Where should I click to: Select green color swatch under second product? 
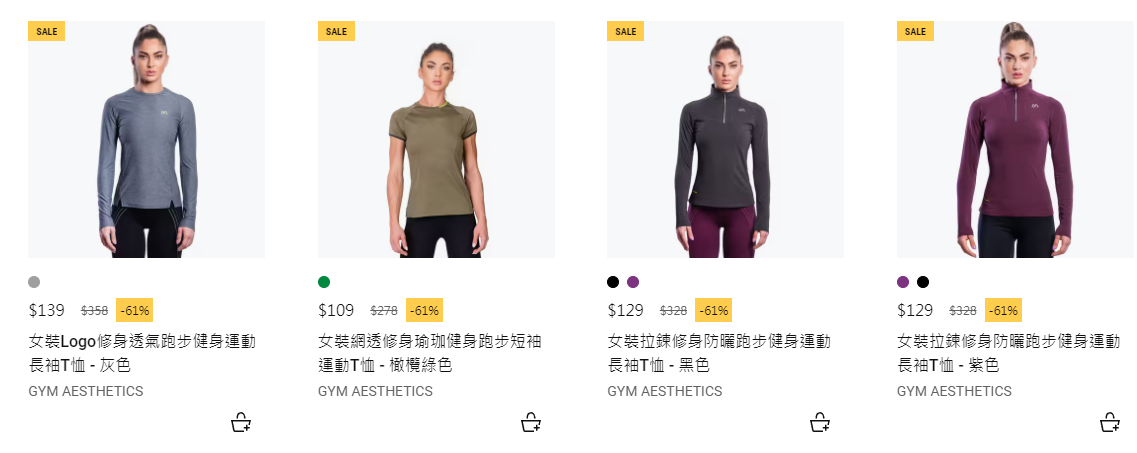point(323,282)
